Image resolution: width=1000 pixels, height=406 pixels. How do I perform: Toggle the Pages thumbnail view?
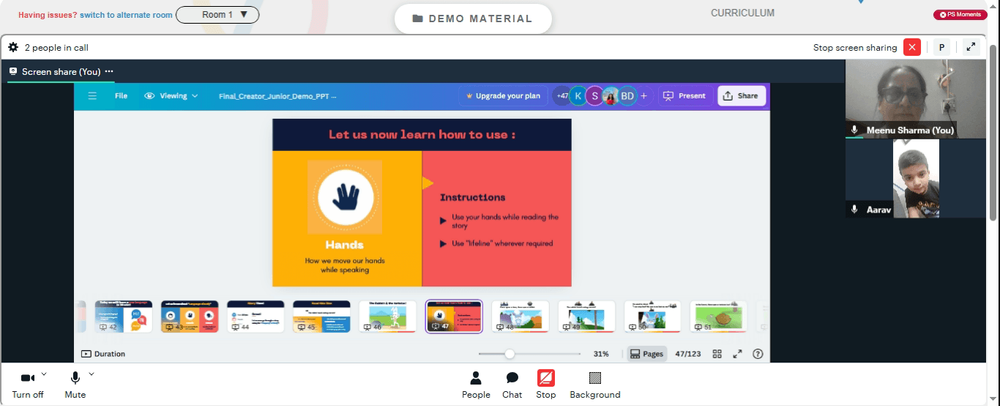coord(647,354)
